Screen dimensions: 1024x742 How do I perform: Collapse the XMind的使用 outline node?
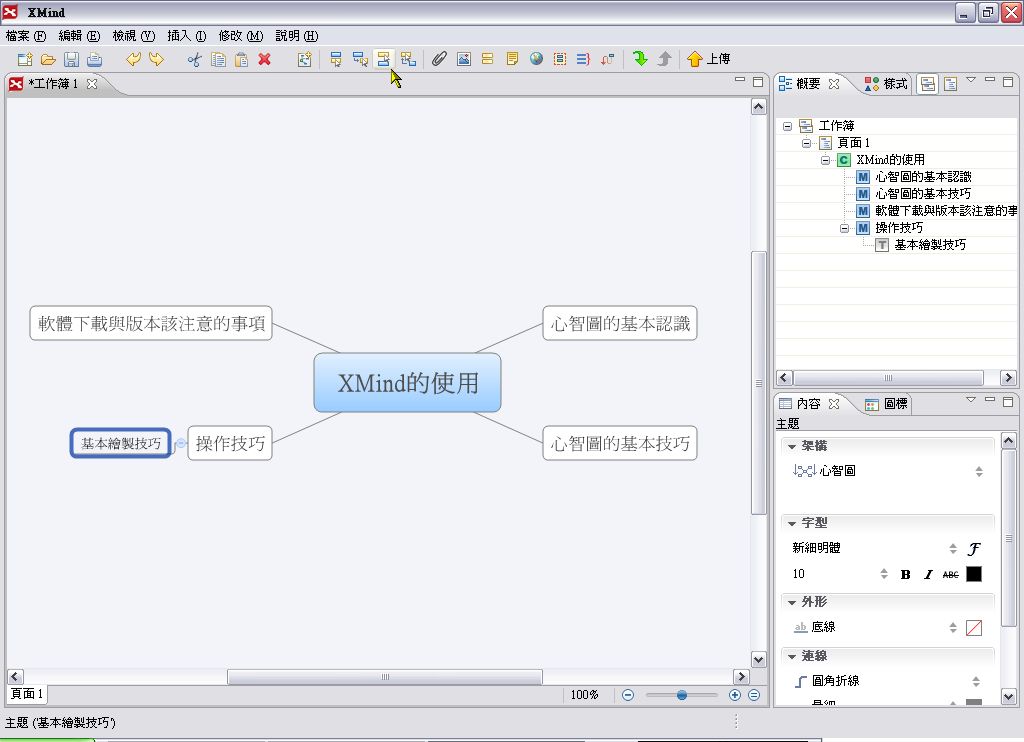[825, 160]
